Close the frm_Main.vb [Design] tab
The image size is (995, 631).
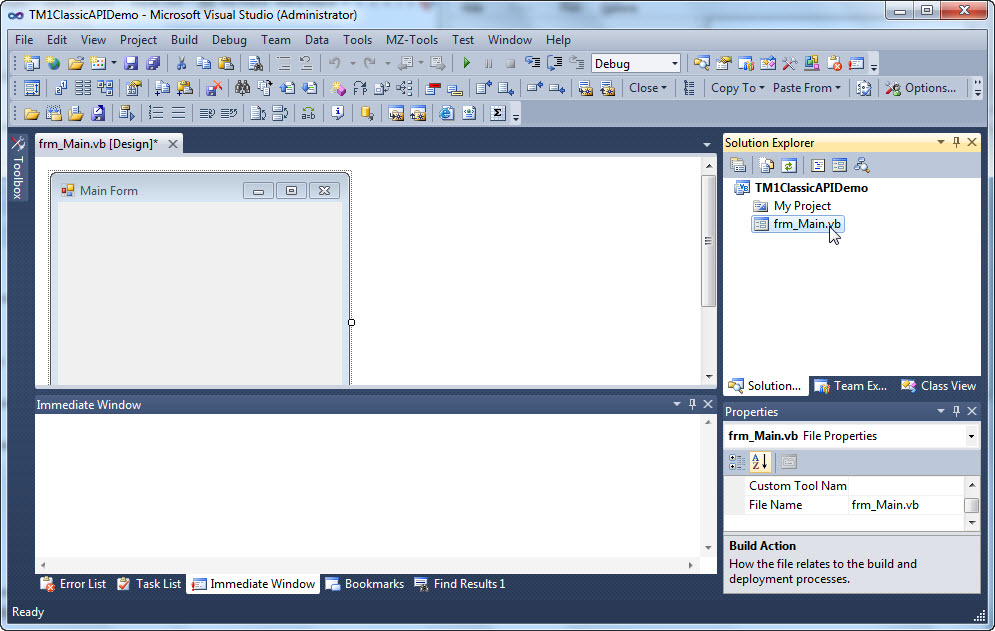(x=173, y=144)
